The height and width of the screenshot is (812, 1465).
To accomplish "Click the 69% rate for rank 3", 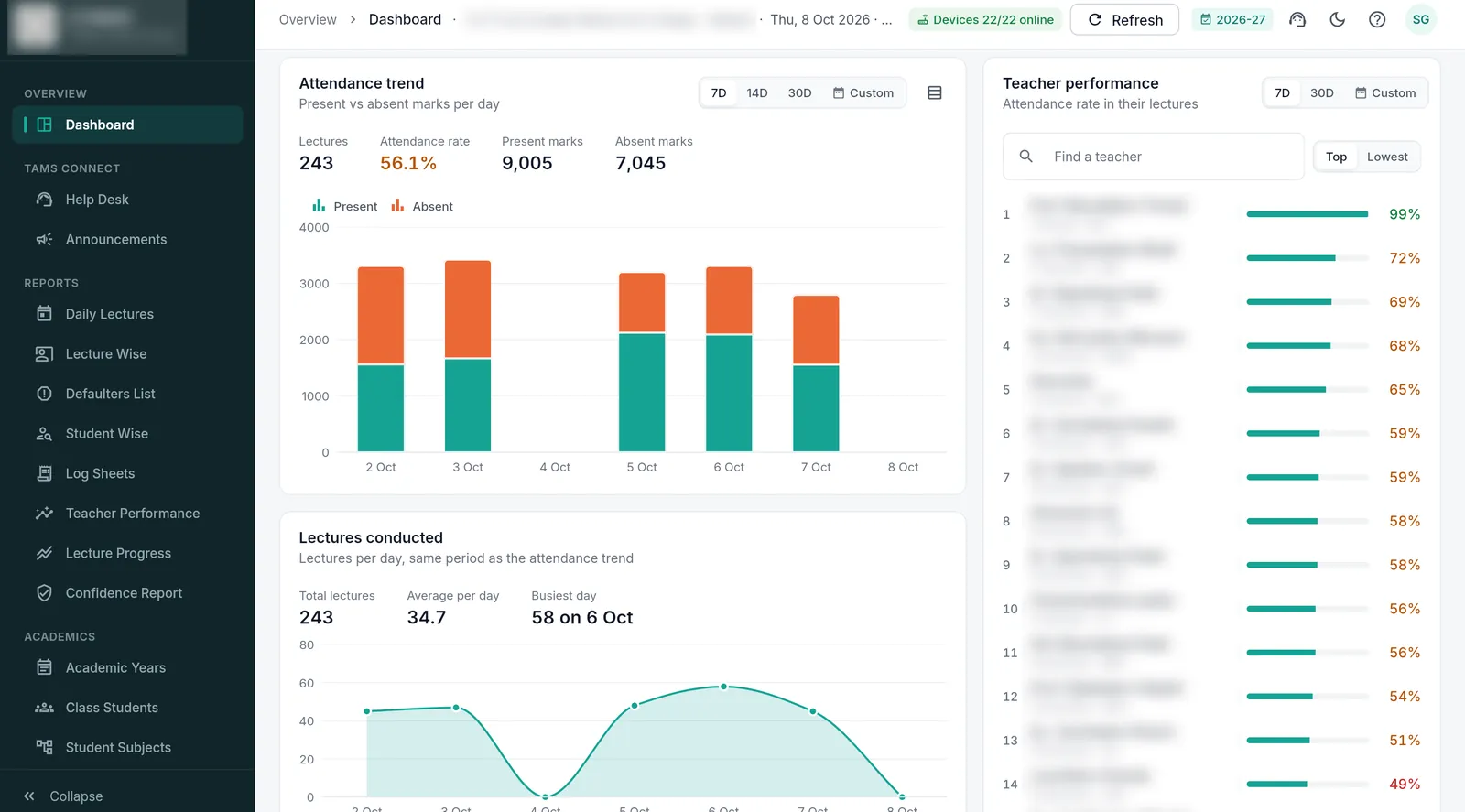I will [x=1405, y=302].
